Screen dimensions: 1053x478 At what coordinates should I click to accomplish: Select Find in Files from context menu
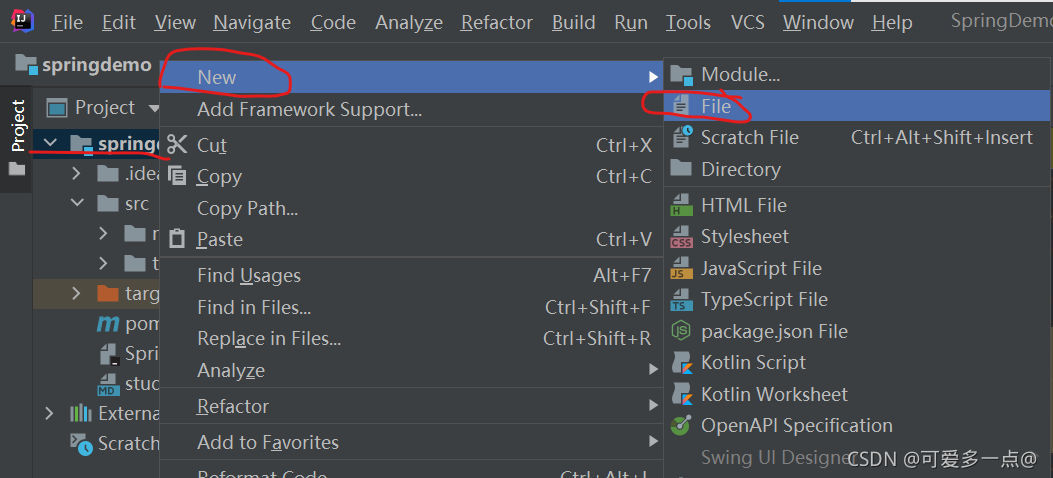point(254,307)
